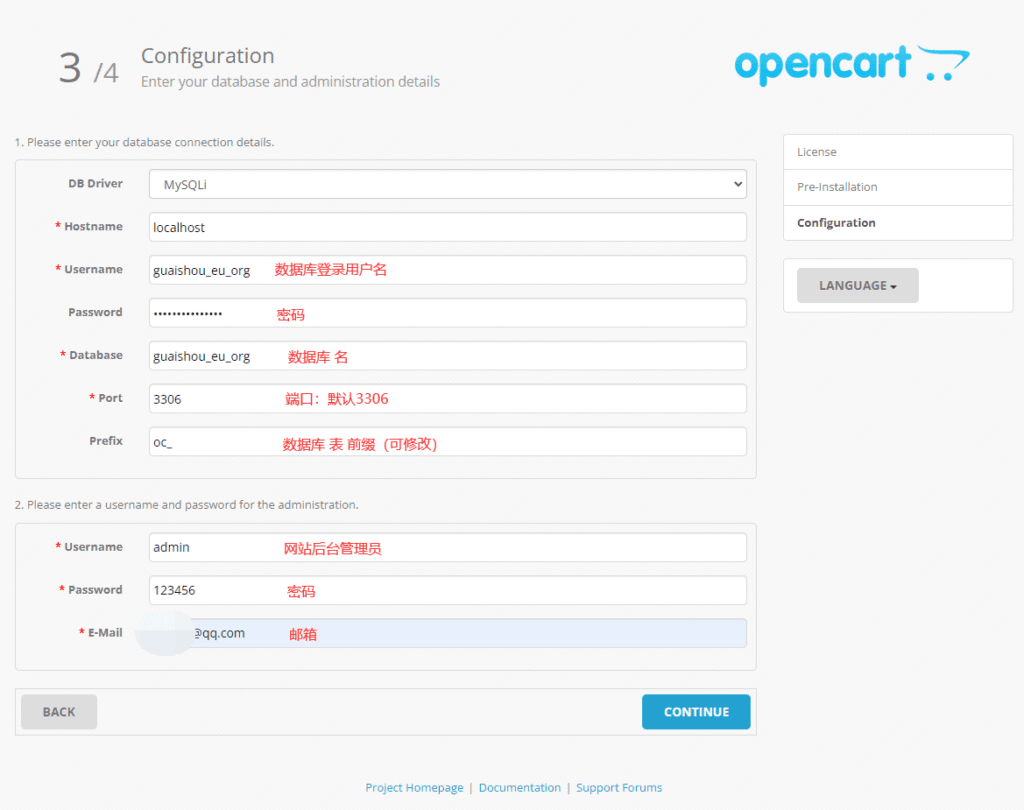Viewport: 1024px width, 810px height.
Task: Select the E-Mail address field
Action: [x=447, y=632]
